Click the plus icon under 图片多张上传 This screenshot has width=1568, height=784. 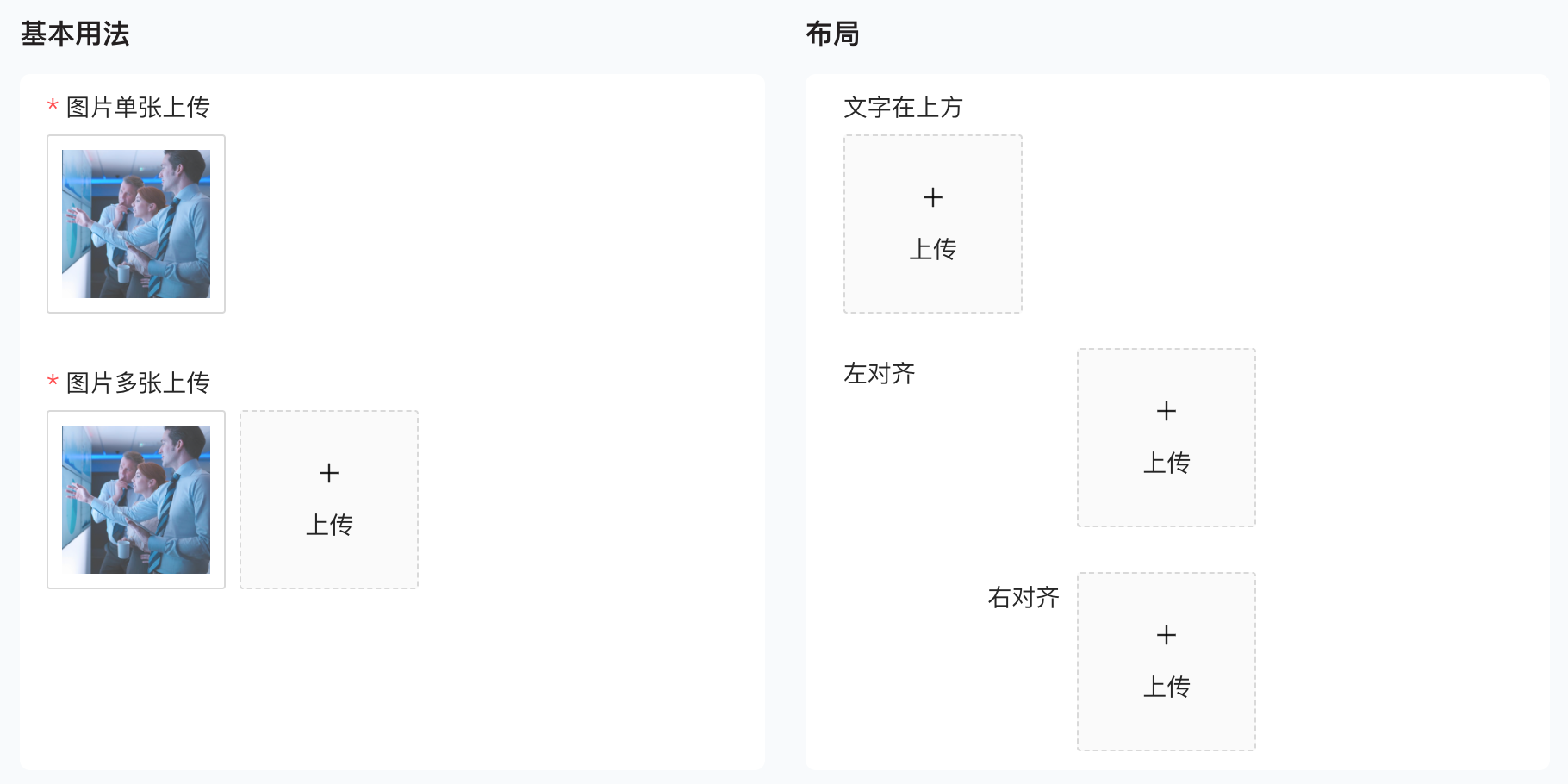click(329, 473)
